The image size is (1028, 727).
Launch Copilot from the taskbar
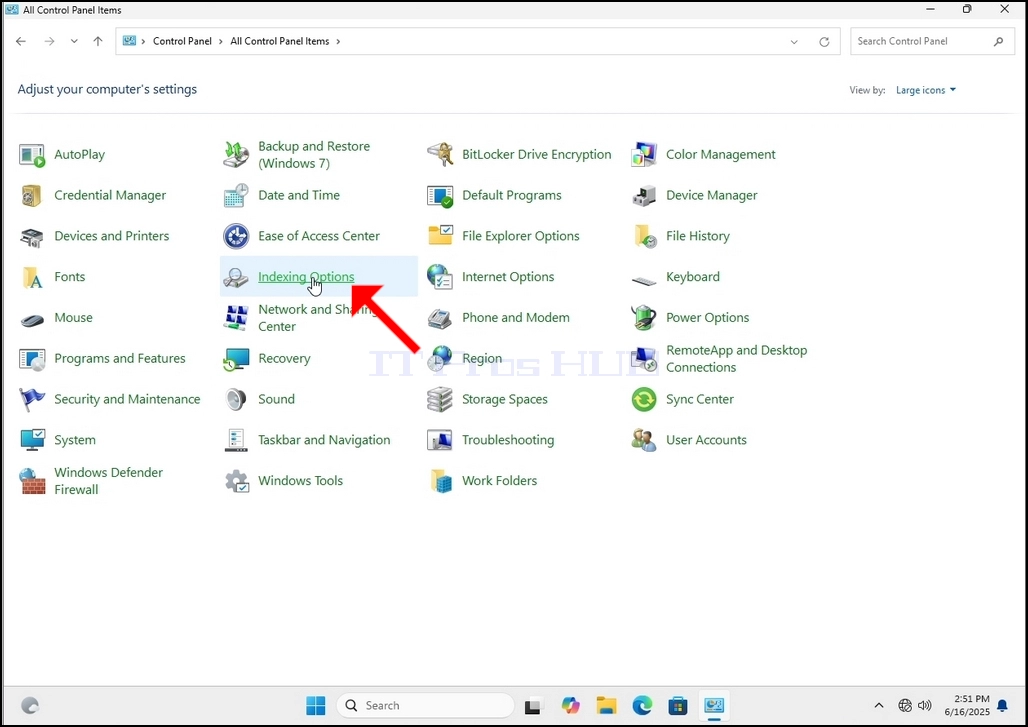click(570, 705)
